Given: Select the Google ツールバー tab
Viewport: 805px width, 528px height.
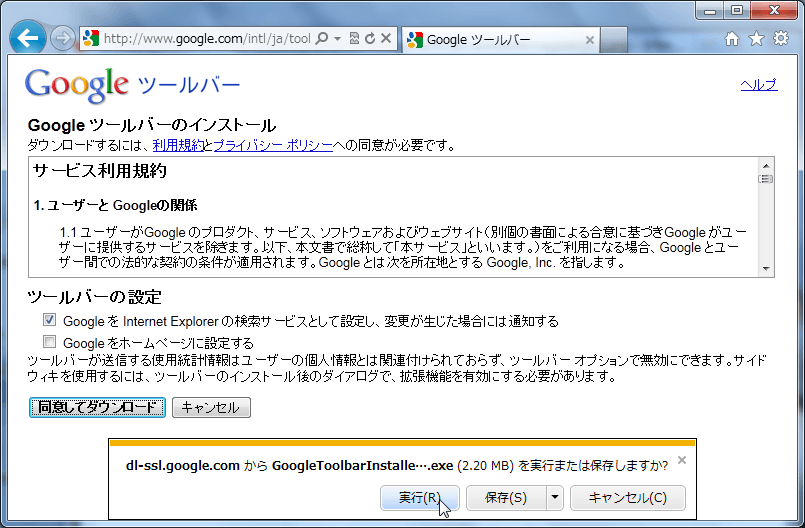Looking at the screenshot, I should coord(501,40).
